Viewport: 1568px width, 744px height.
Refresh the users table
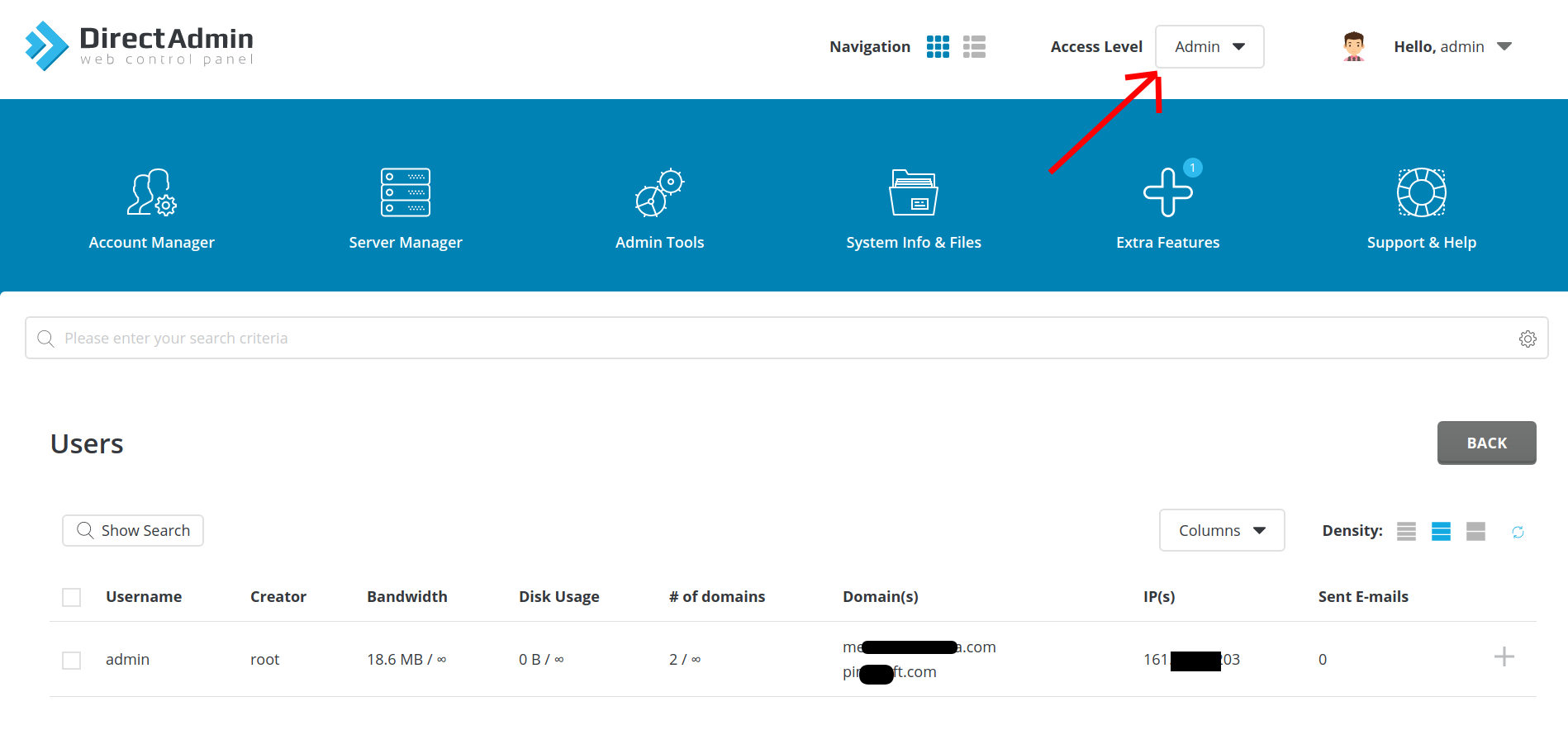click(x=1518, y=532)
